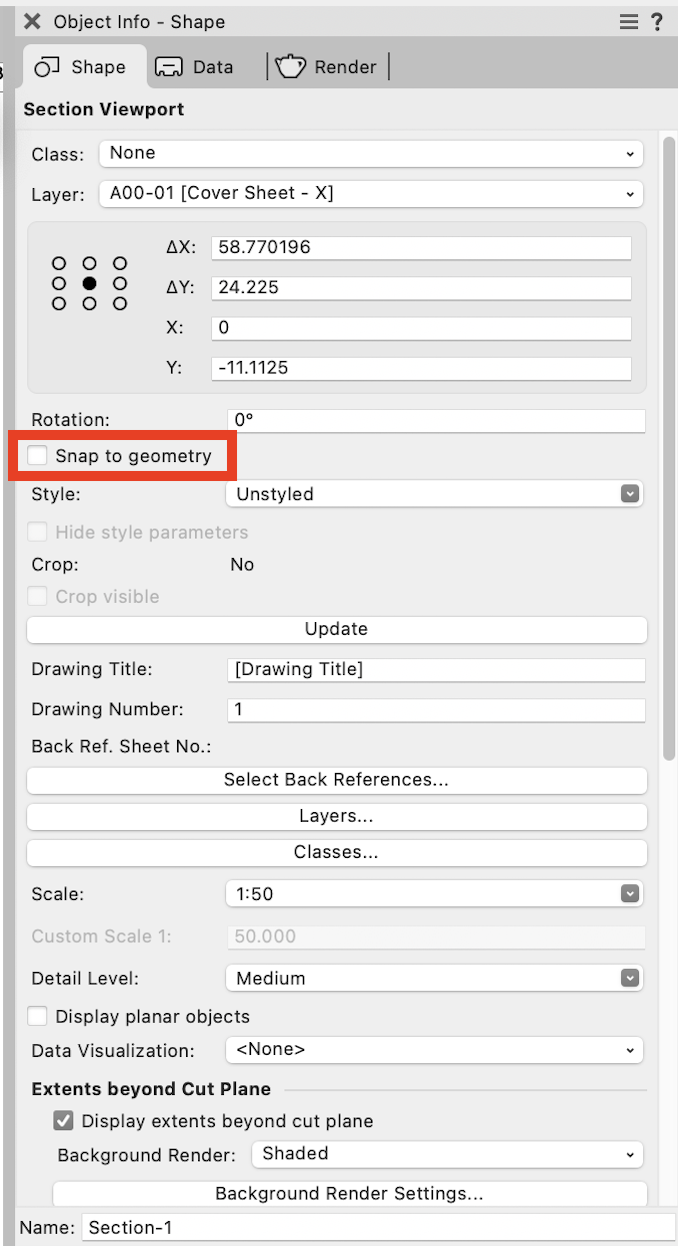The width and height of the screenshot is (678, 1246).
Task: Switch to the Render tab
Action: [x=327, y=67]
